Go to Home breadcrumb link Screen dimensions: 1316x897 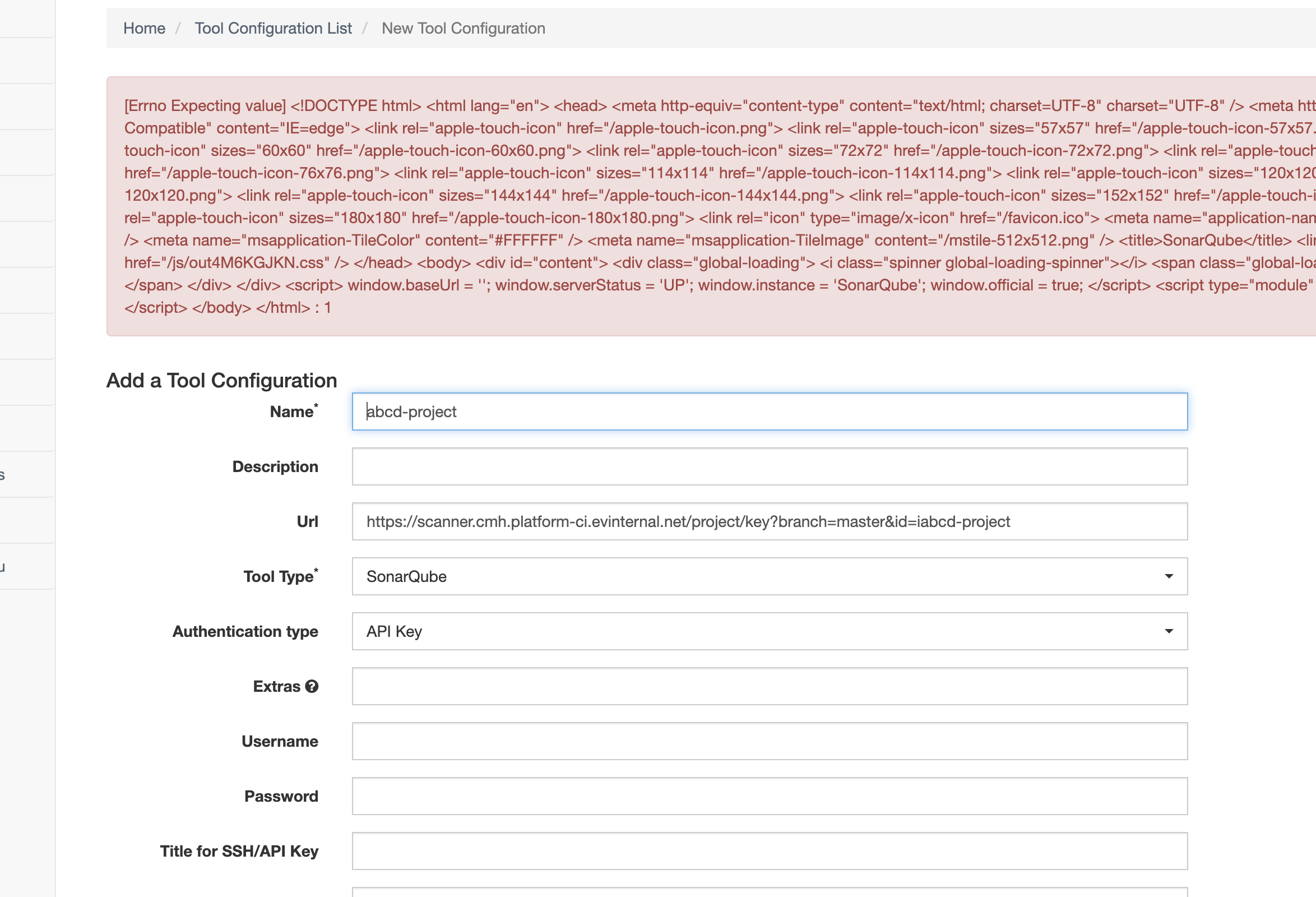click(x=145, y=29)
